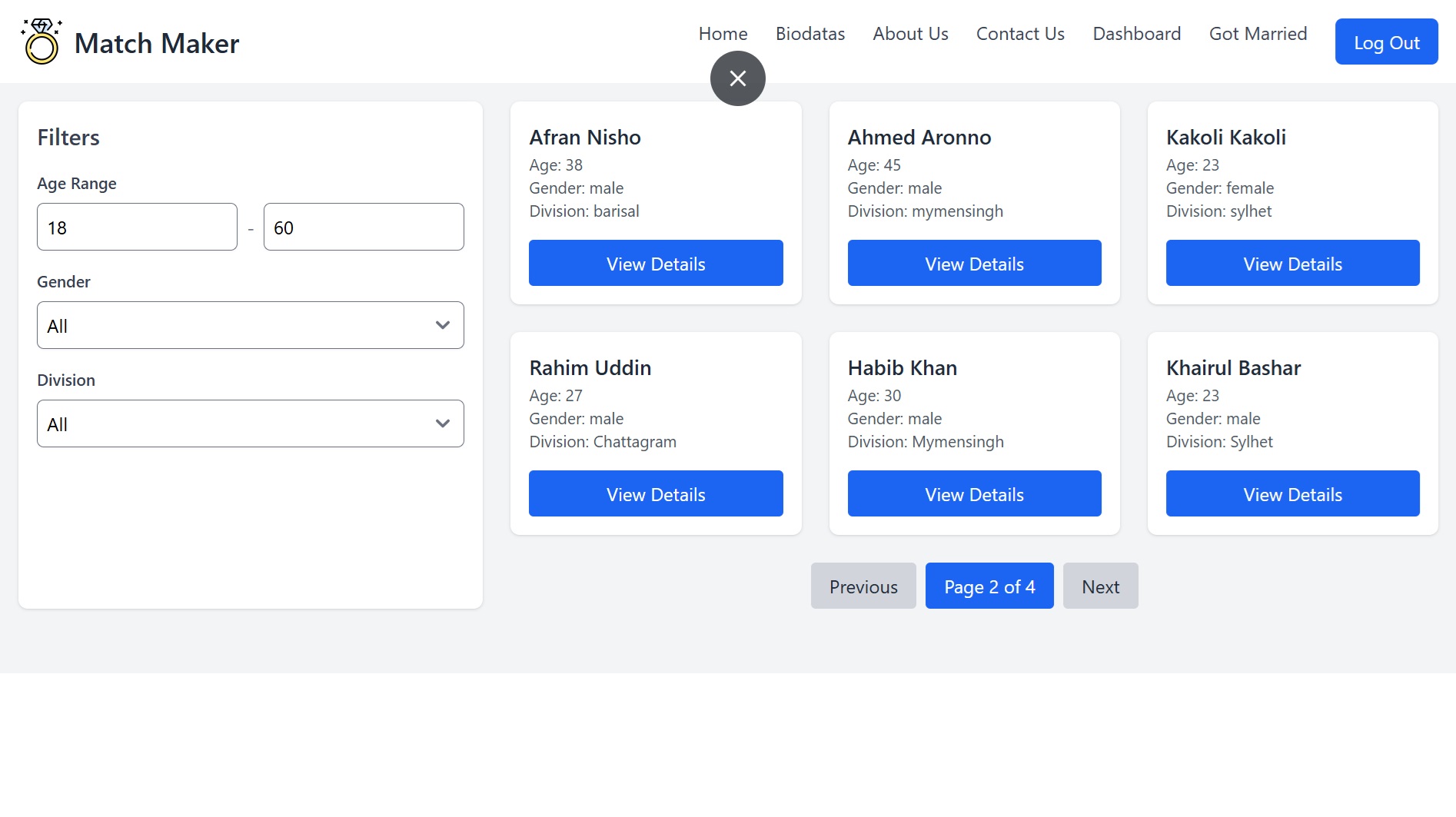The image size is (1456, 817).
Task: Click the Match Maker ring logo icon
Action: coord(42,42)
